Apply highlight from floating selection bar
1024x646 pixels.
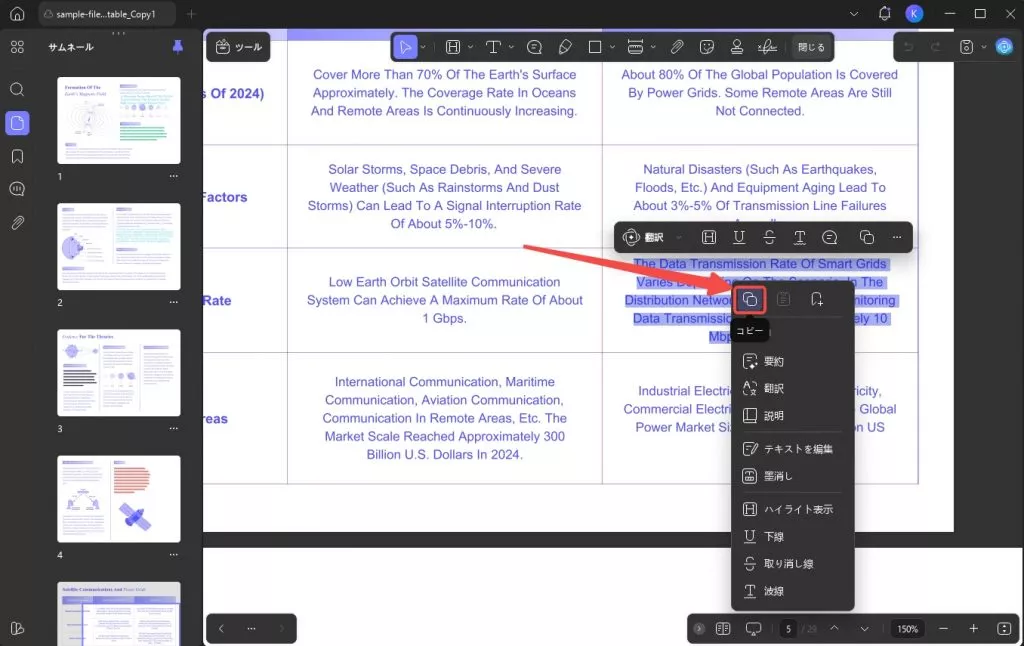tap(709, 238)
